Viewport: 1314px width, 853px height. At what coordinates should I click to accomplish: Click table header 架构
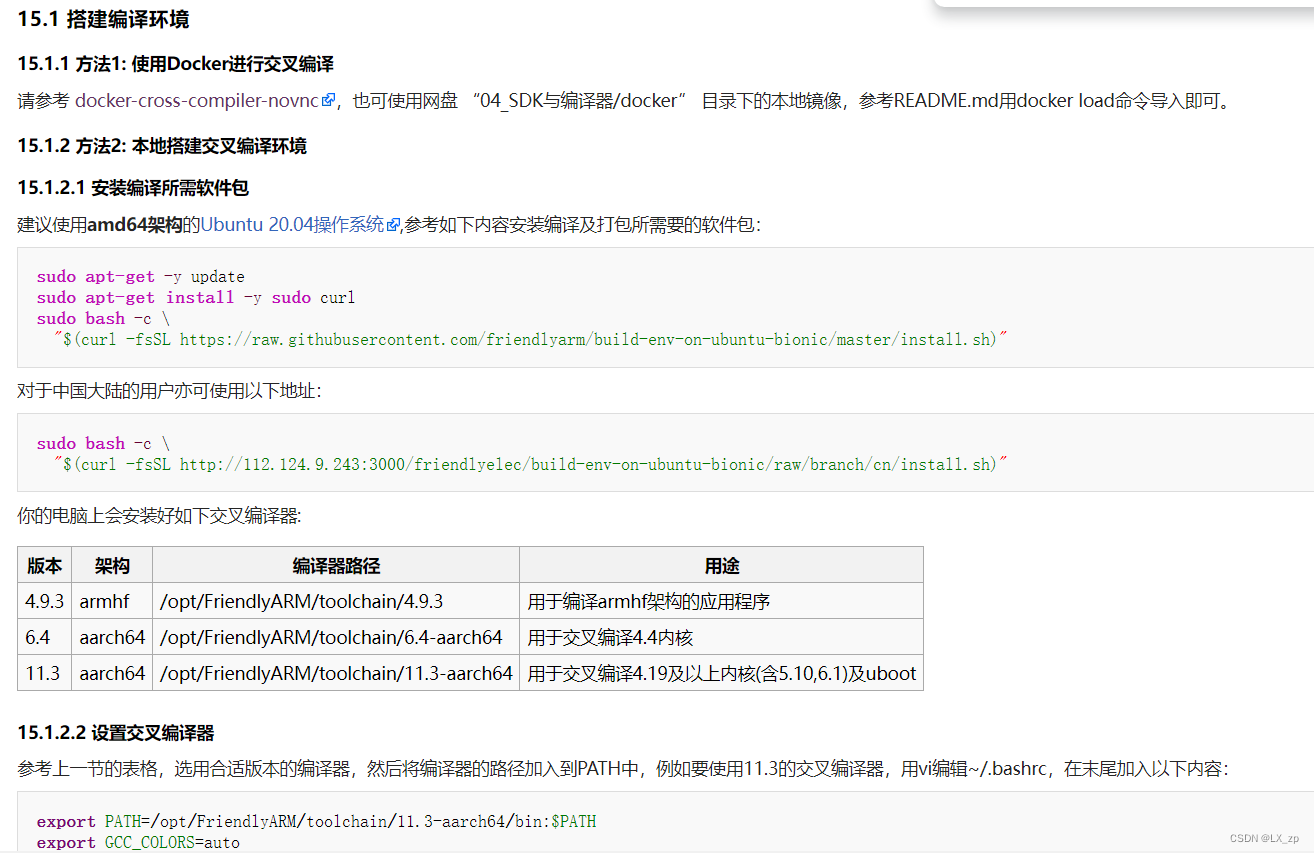[112, 565]
